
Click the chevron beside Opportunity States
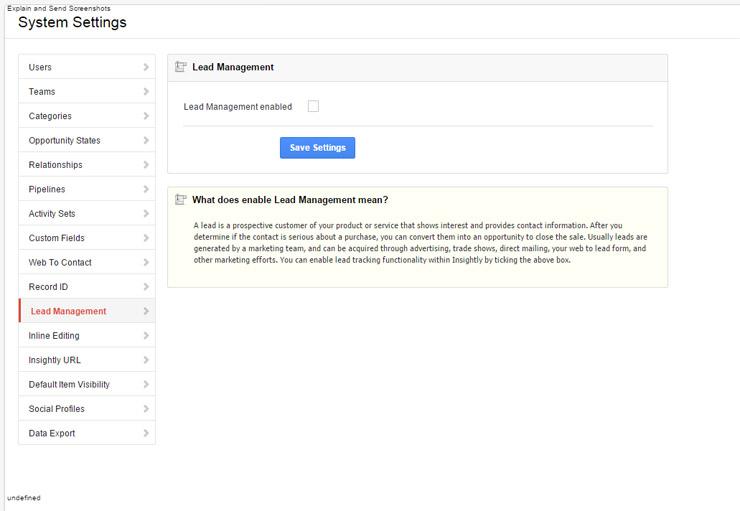tap(146, 141)
